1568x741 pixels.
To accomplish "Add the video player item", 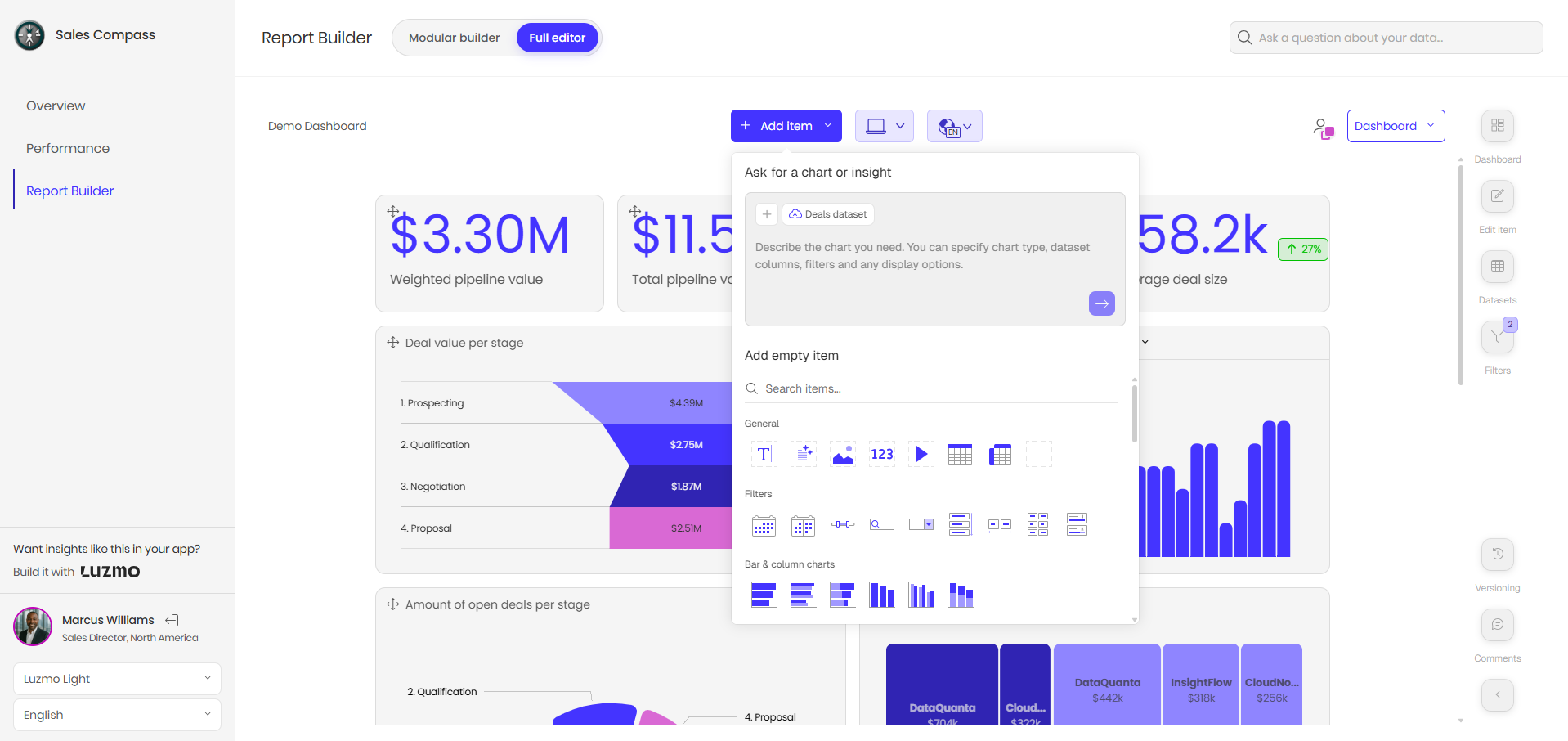I will point(921,454).
